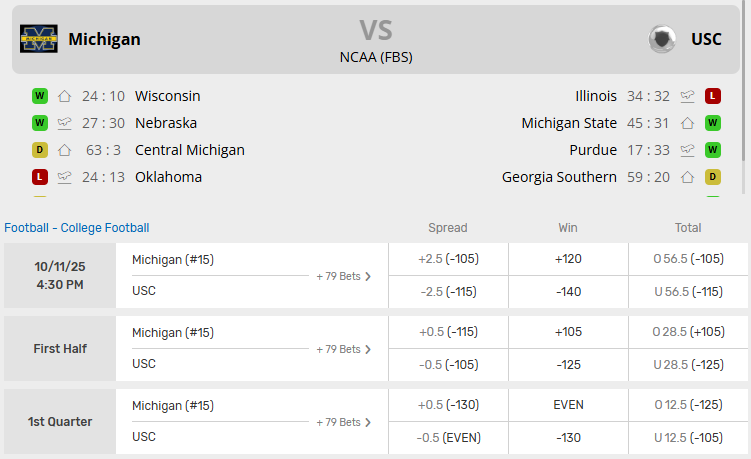Screen dimensions: 751x459
Task: Click the Michigan team logo
Action: point(39,39)
